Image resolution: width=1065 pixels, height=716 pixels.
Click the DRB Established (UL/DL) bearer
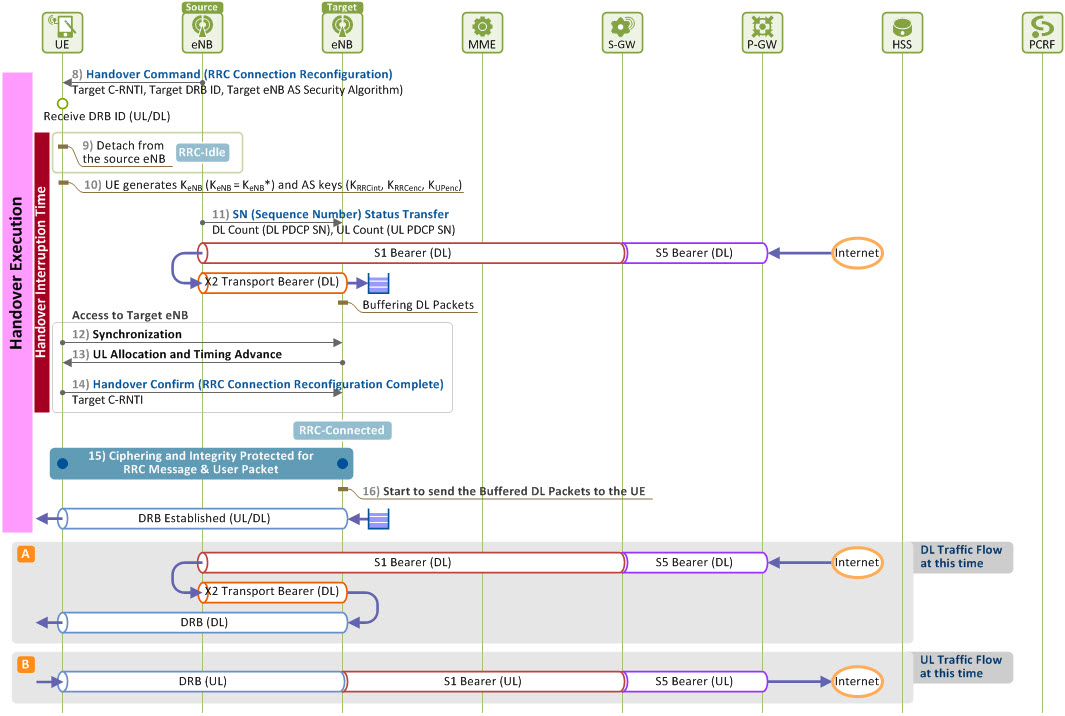point(204,518)
